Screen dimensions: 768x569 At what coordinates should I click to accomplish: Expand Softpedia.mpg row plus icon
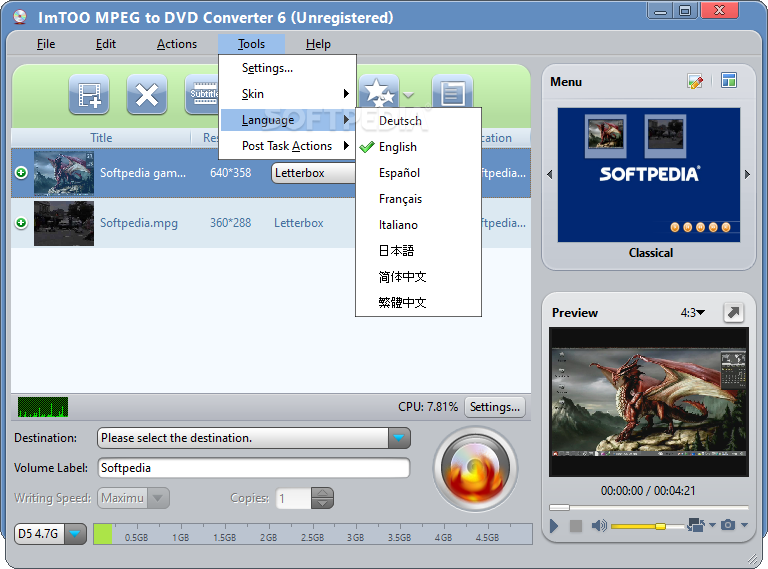21,223
